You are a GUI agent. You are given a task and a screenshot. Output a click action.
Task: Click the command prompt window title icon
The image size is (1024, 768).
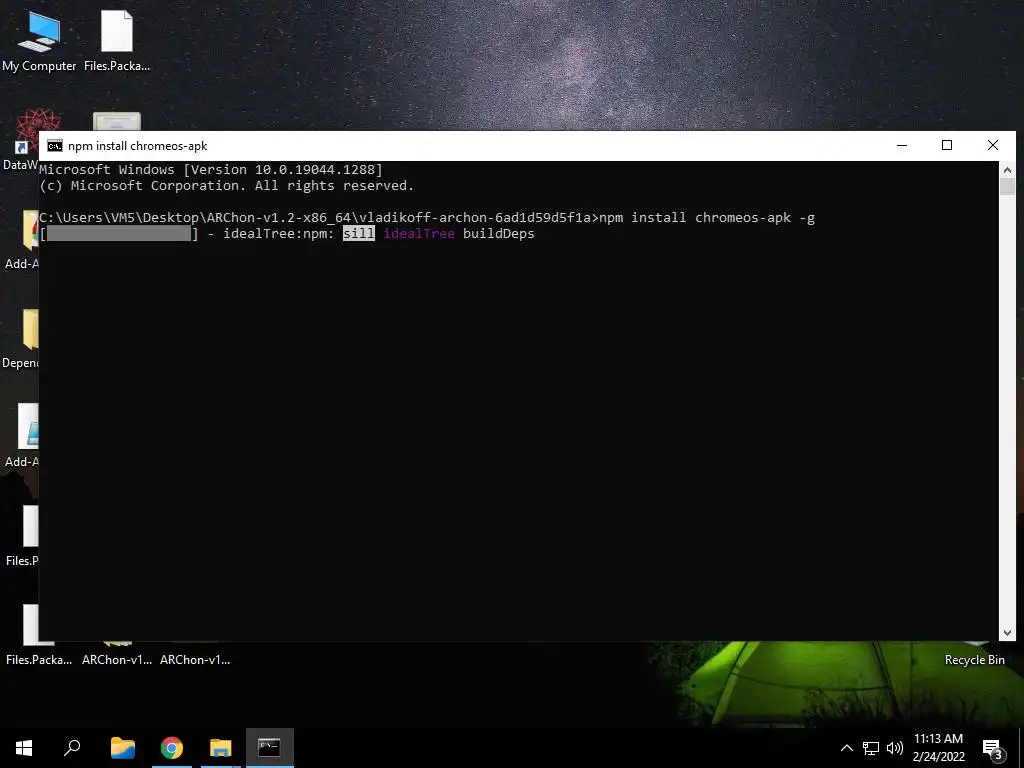[55, 146]
